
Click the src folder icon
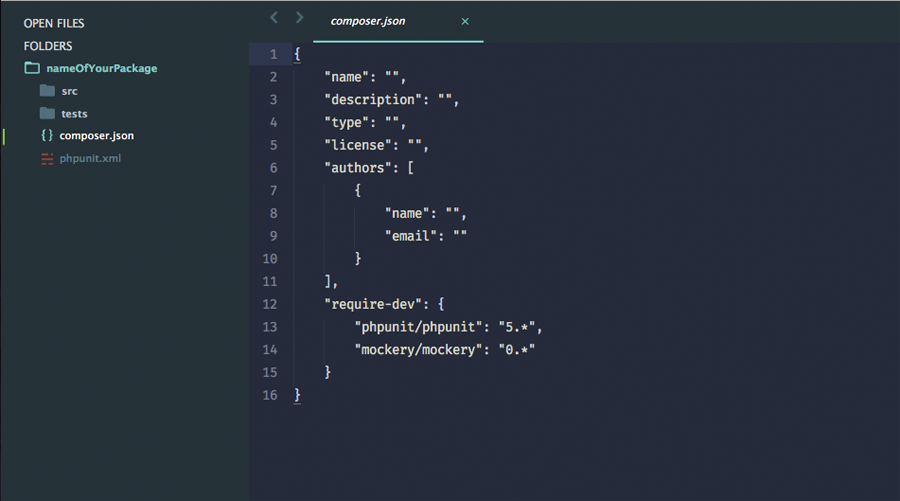click(47, 91)
